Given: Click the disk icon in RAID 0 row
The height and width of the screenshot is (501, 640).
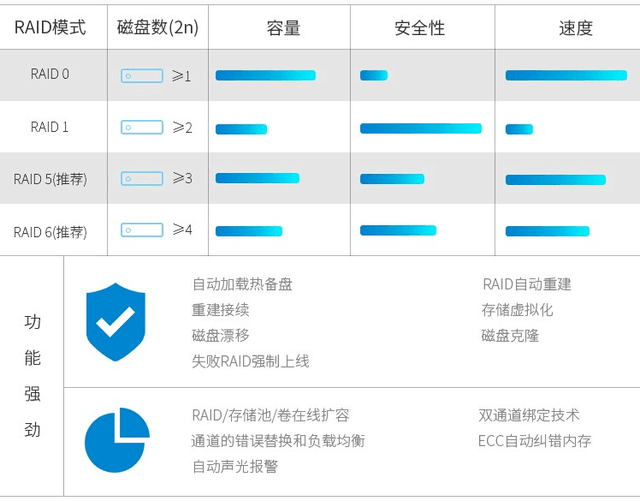Looking at the screenshot, I should point(142,76).
